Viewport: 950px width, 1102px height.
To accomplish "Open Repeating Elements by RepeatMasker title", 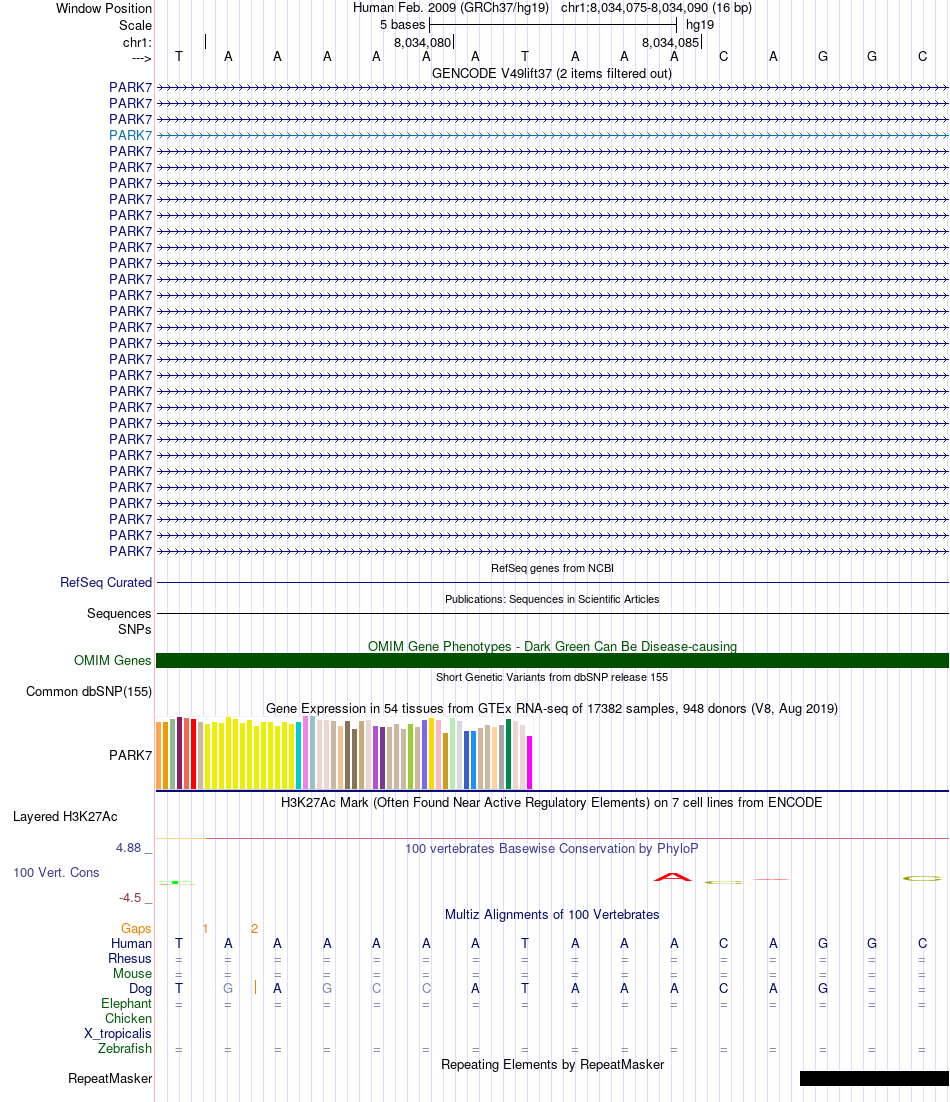I will pyautogui.click(x=552, y=1064).
